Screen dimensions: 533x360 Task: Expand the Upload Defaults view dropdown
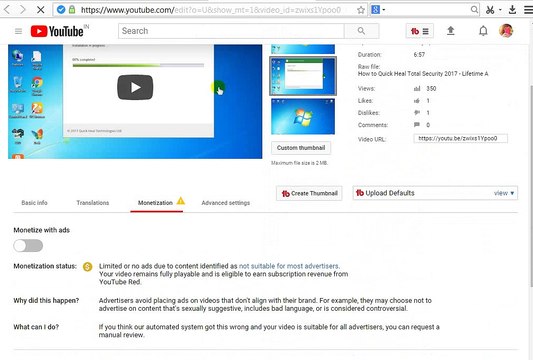(x=504, y=193)
